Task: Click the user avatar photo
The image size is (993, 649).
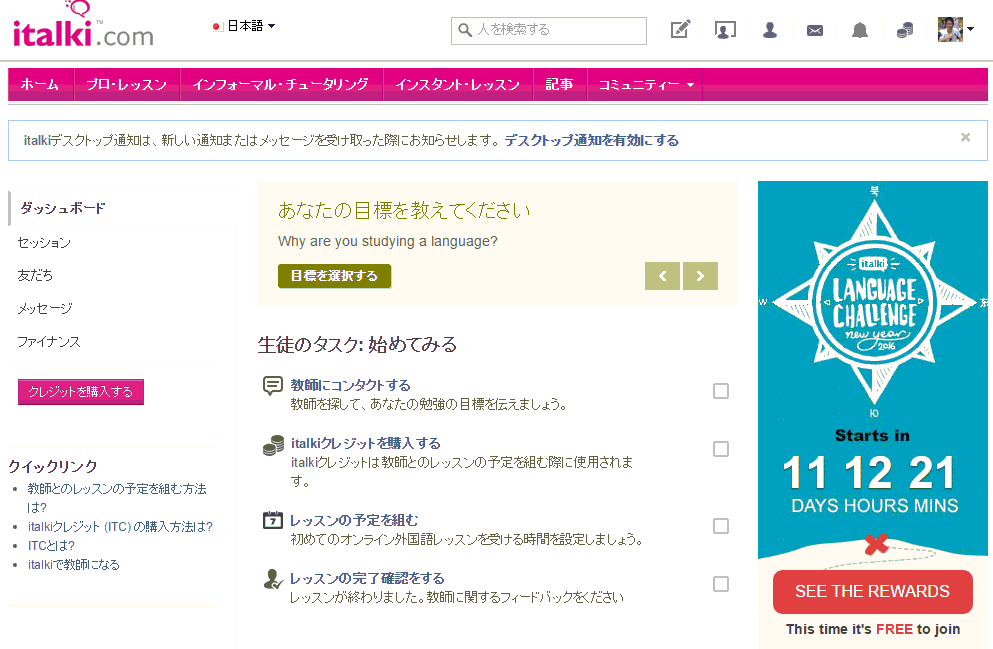Action: [x=950, y=29]
